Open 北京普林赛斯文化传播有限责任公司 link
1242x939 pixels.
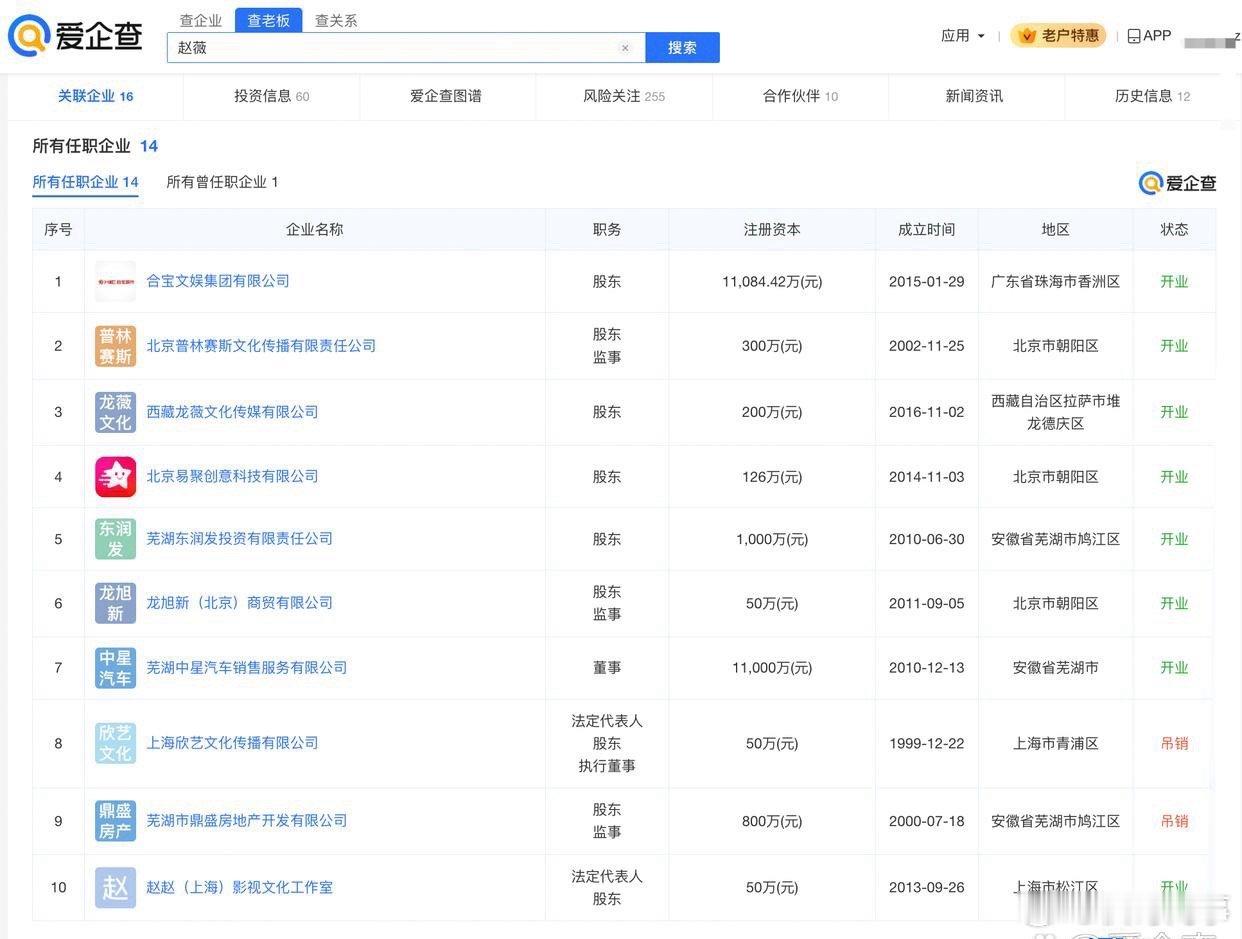tap(261, 346)
